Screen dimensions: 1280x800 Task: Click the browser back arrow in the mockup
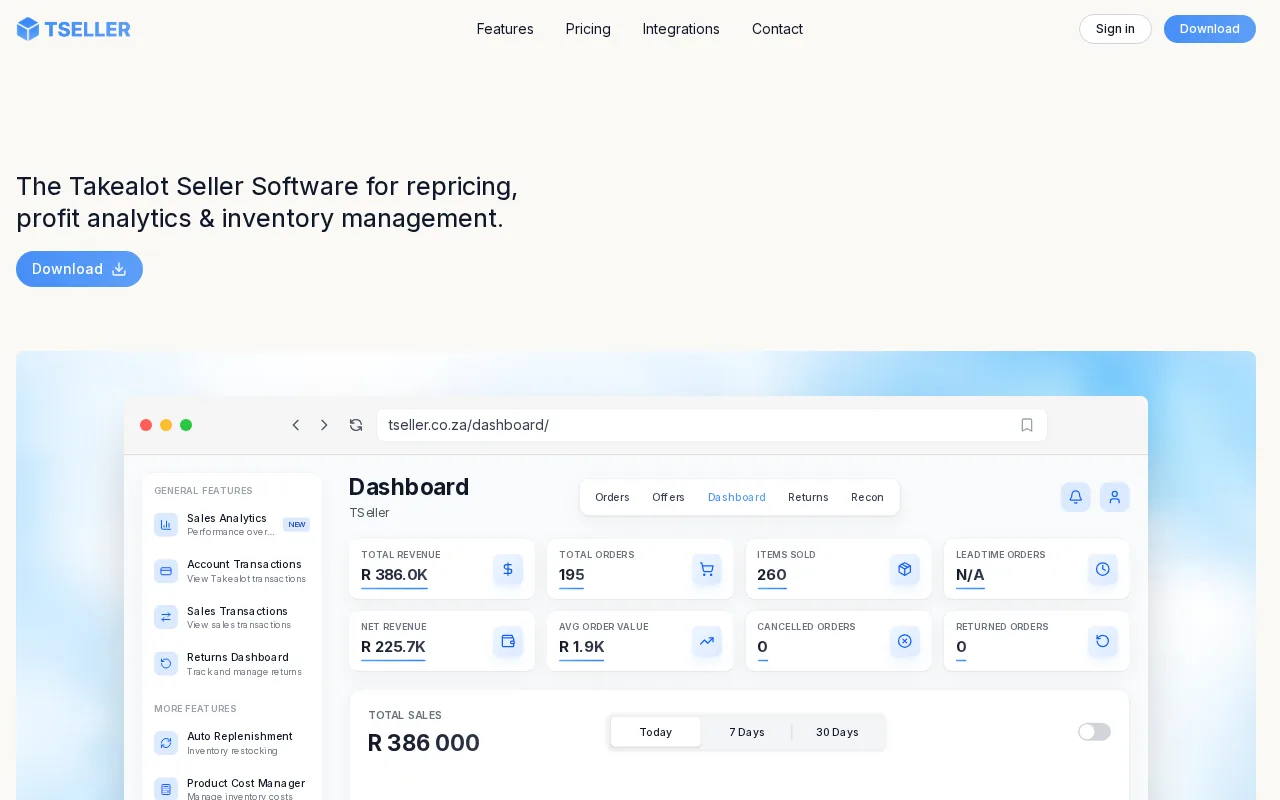click(296, 425)
